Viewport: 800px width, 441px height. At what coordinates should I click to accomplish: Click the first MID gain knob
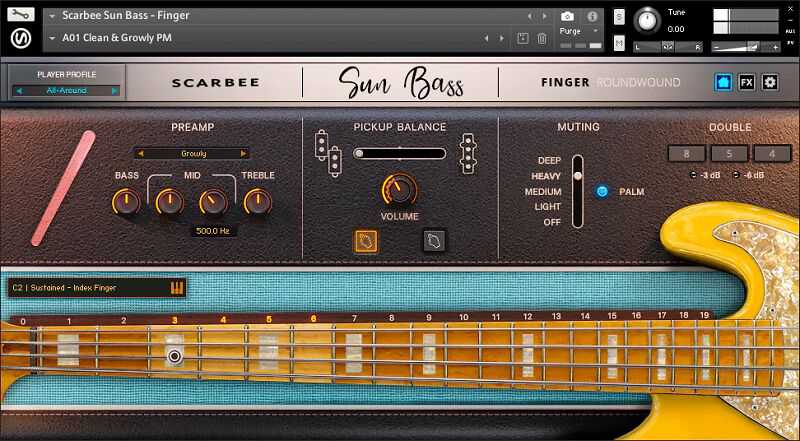170,202
